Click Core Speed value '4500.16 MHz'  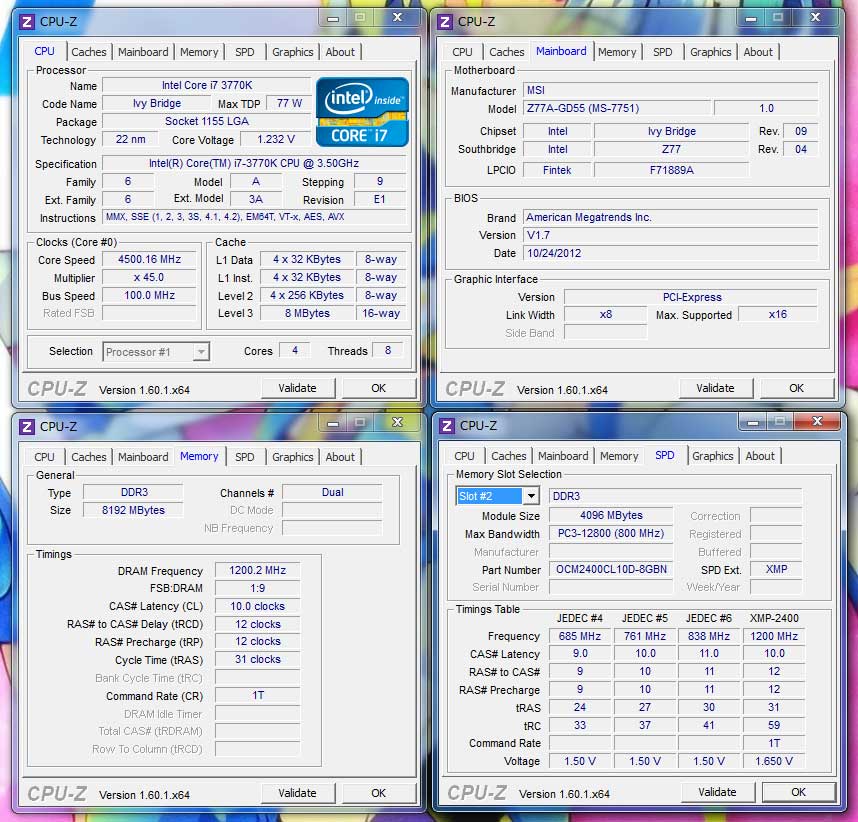point(149,259)
